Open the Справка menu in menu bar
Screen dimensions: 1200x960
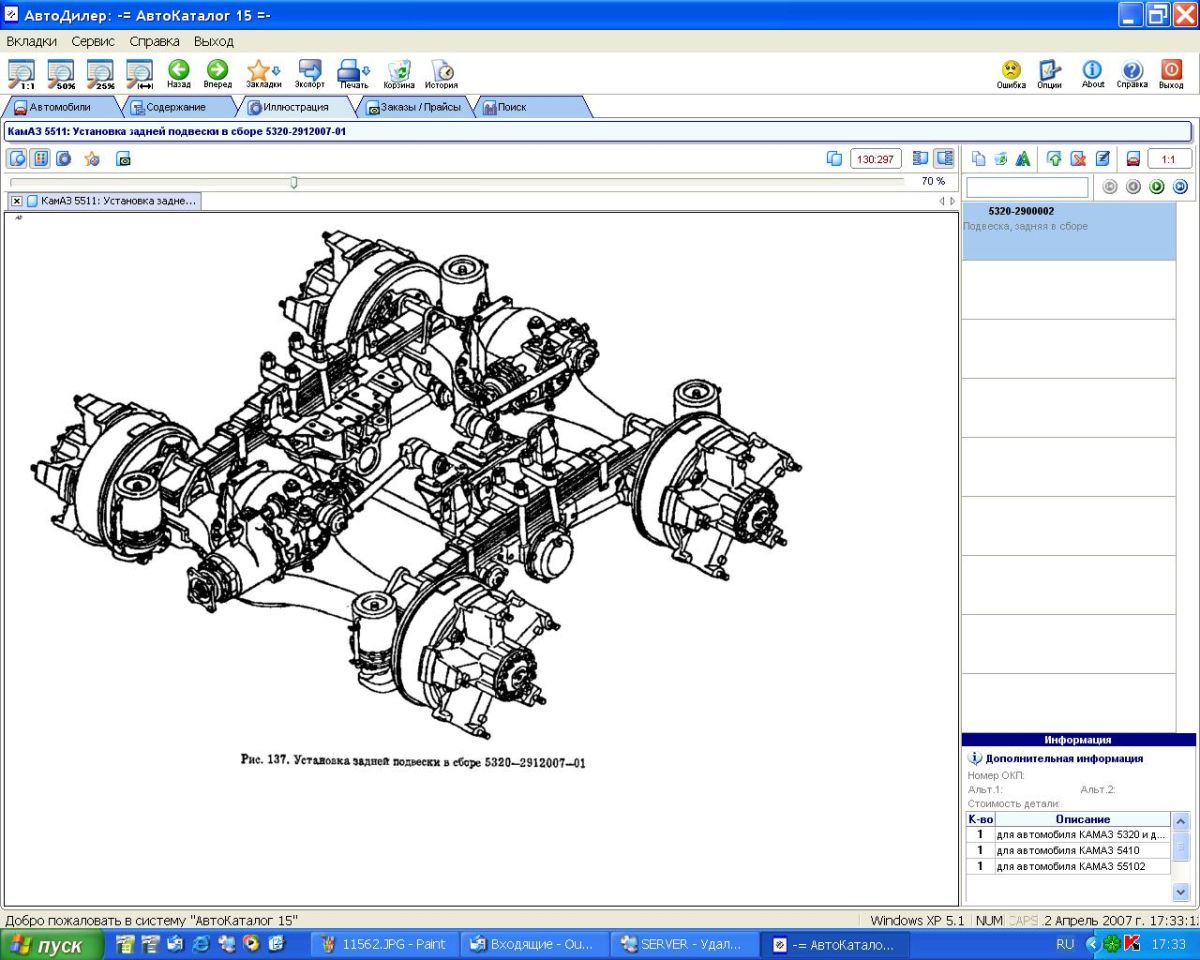(x=155, y=41)
